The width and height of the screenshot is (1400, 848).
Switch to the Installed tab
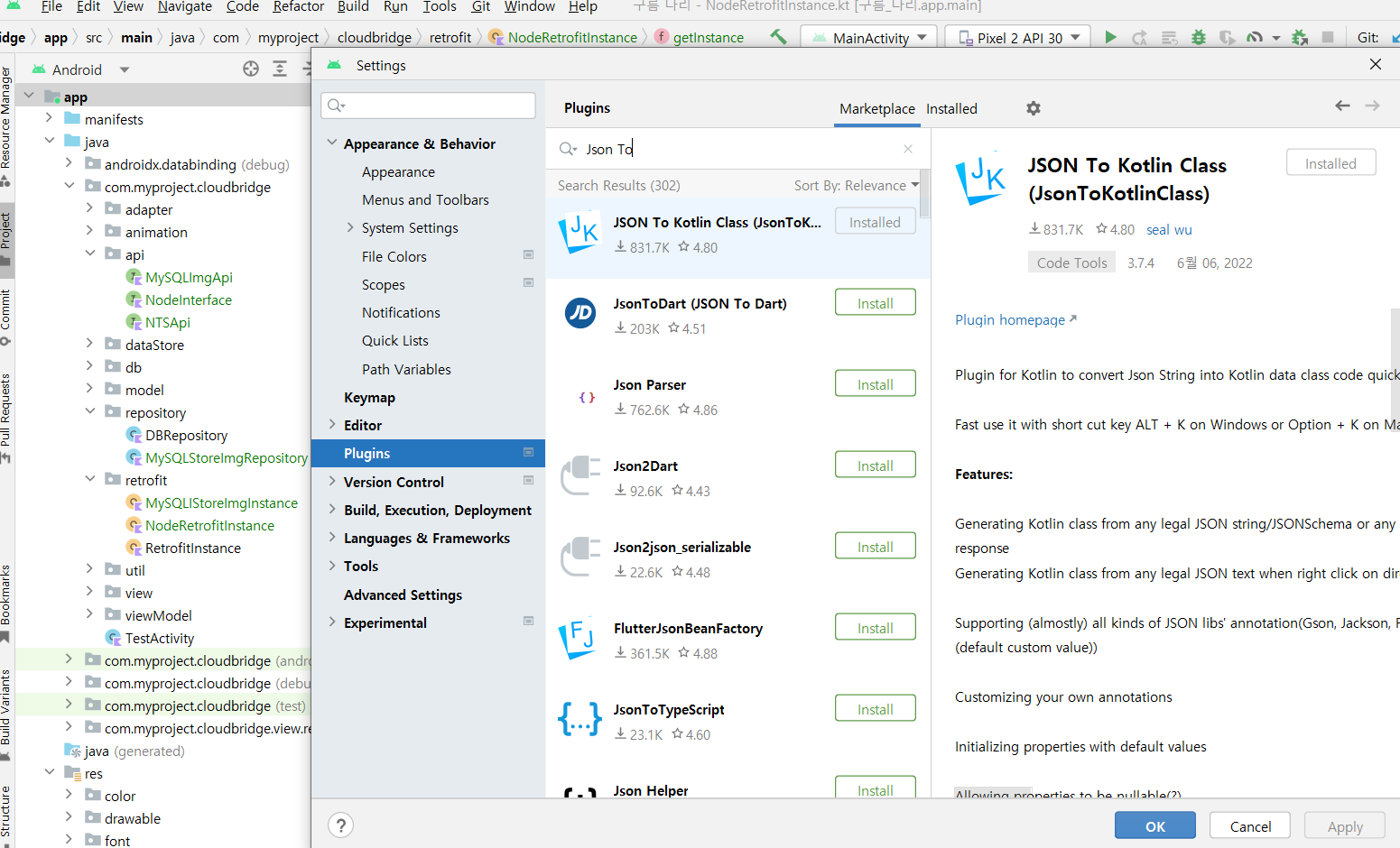point(951,108)
